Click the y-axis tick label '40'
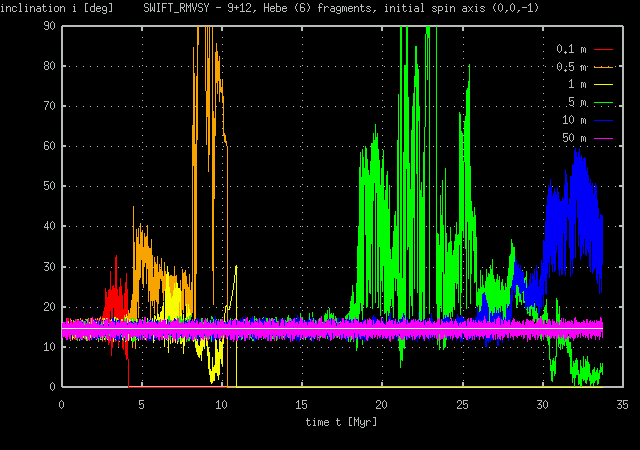The width and height of the screenshot is (640, 450). click(49, 226)
